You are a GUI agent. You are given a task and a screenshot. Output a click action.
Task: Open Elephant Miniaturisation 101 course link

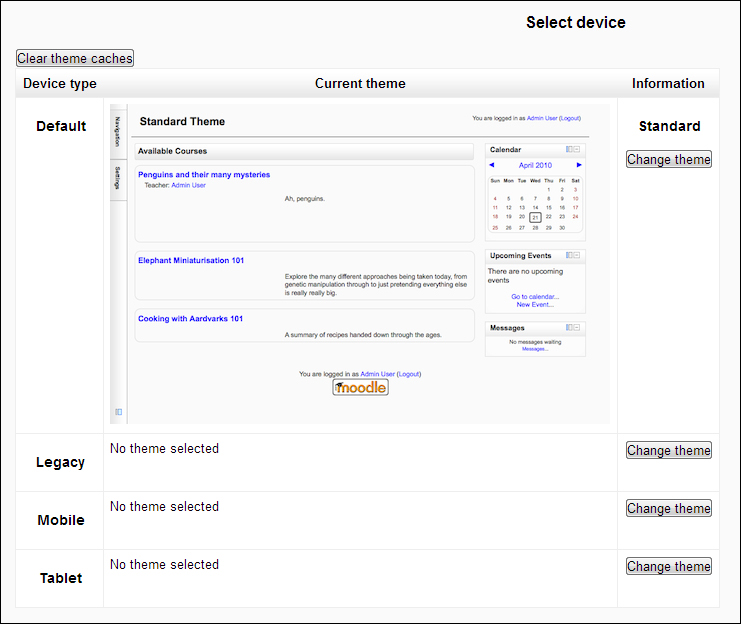click(x=191, y=260)
